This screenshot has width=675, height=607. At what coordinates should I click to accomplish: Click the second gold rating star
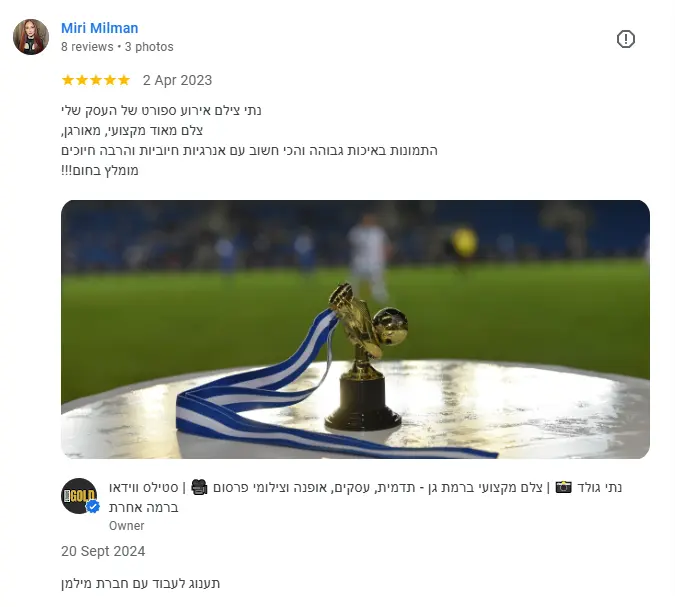[82, 80]
